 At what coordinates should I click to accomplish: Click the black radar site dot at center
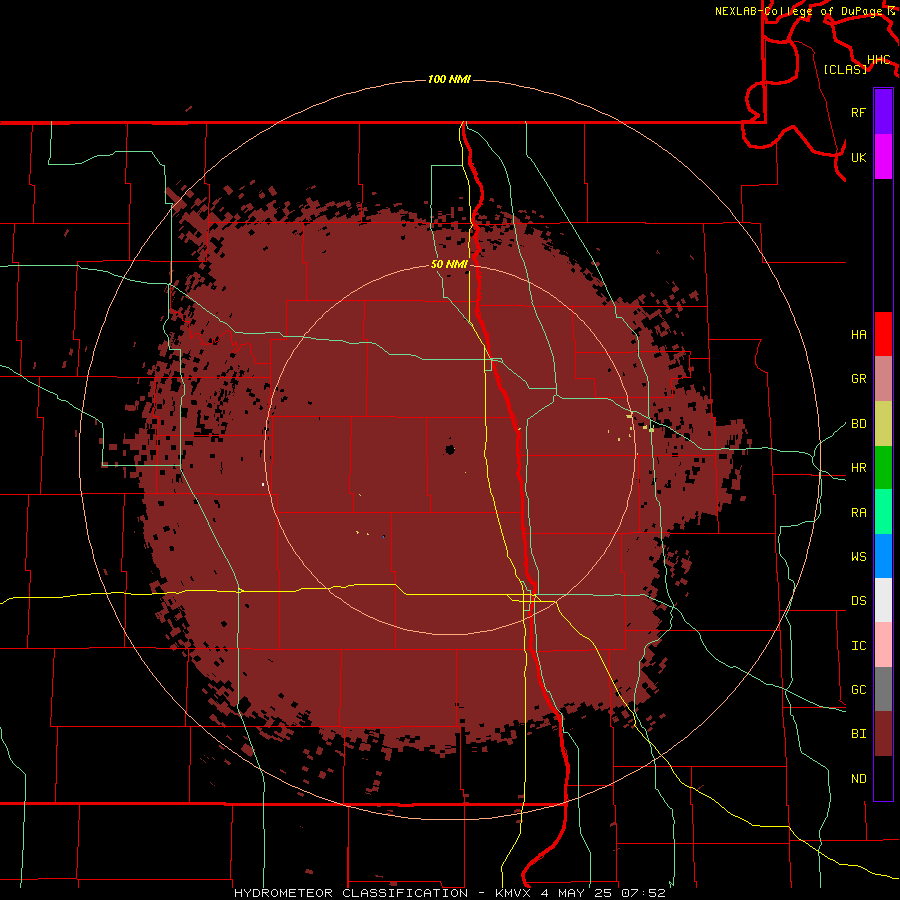click(x=450, y=449)
